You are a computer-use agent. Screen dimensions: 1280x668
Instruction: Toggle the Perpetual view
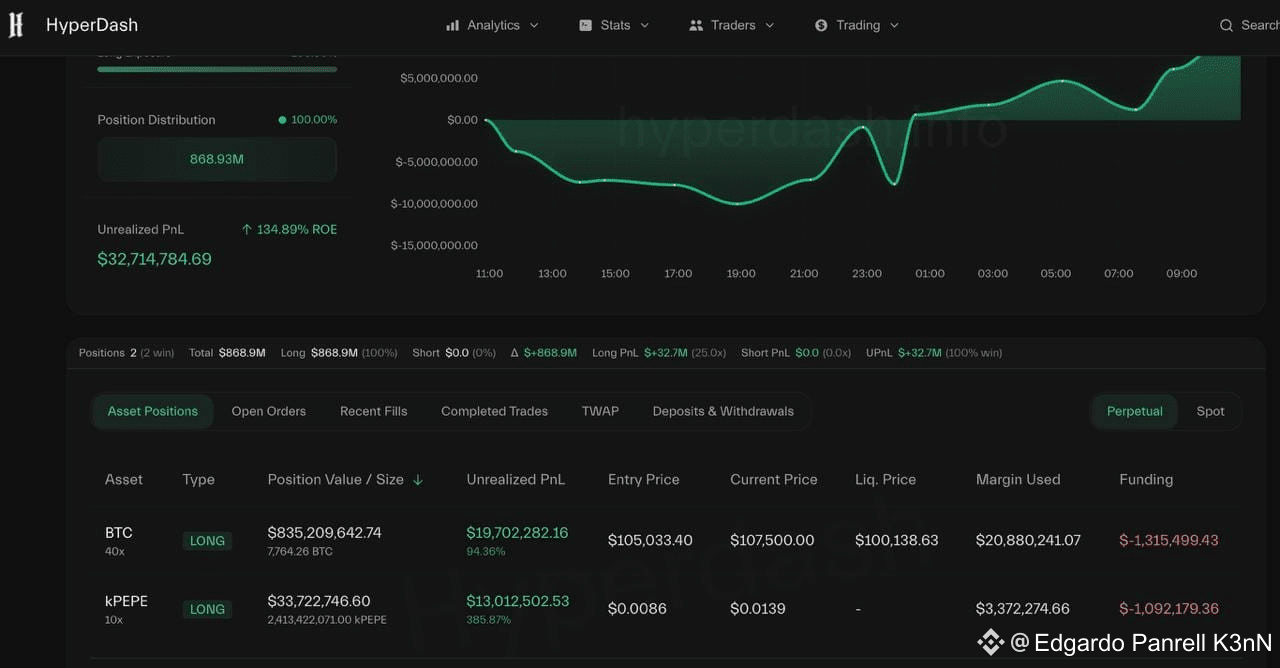[1134, 410]
